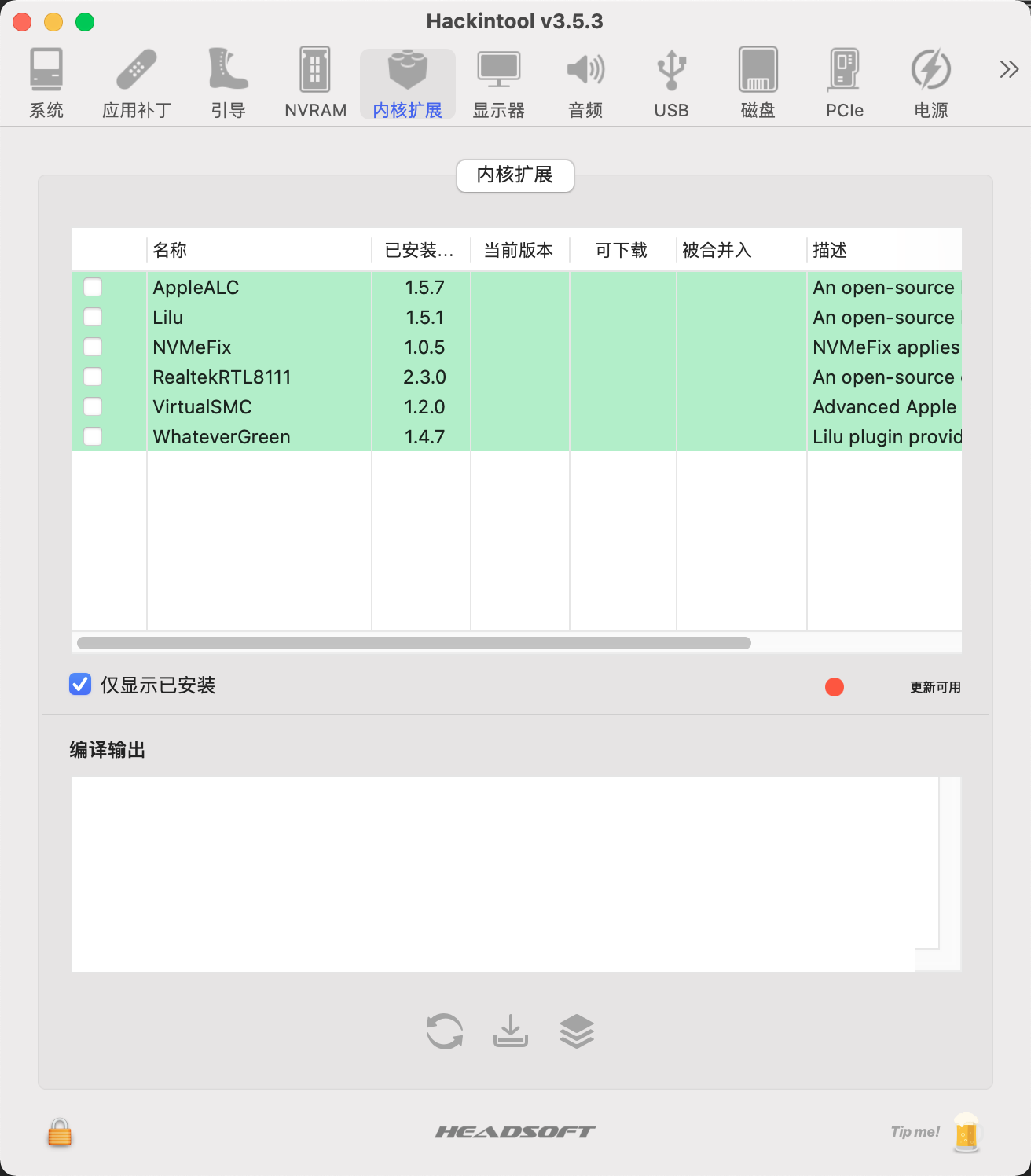
Task: Click the 'NVMeFix applies' description cell
Action: click(x=885, y=347)
